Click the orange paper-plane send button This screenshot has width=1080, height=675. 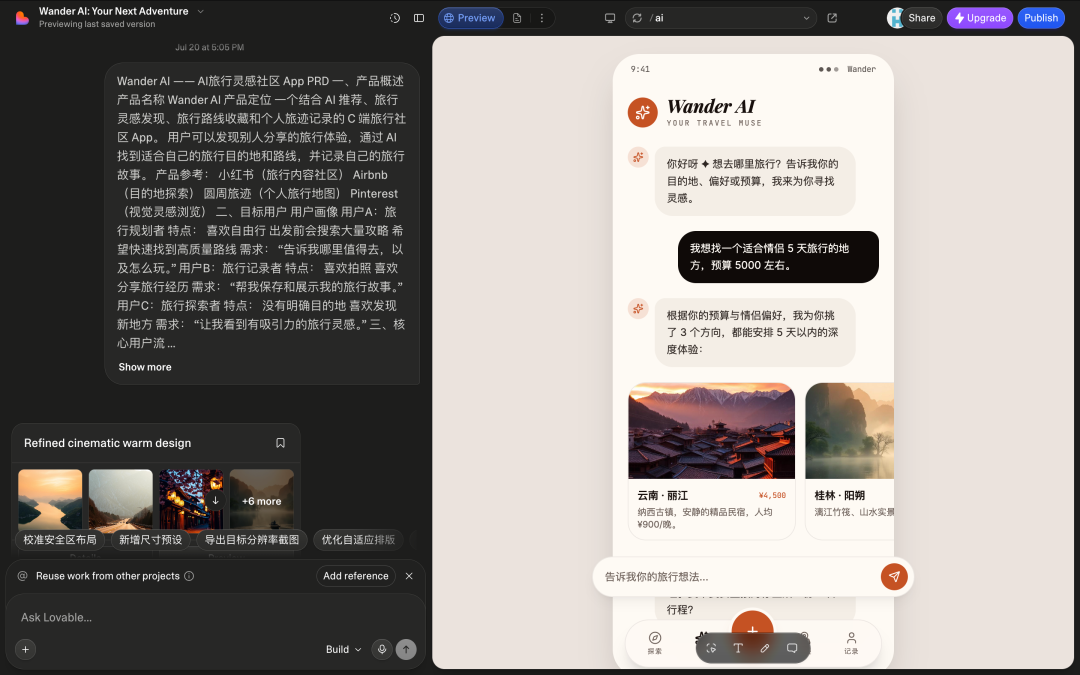[x=894, y=577]
